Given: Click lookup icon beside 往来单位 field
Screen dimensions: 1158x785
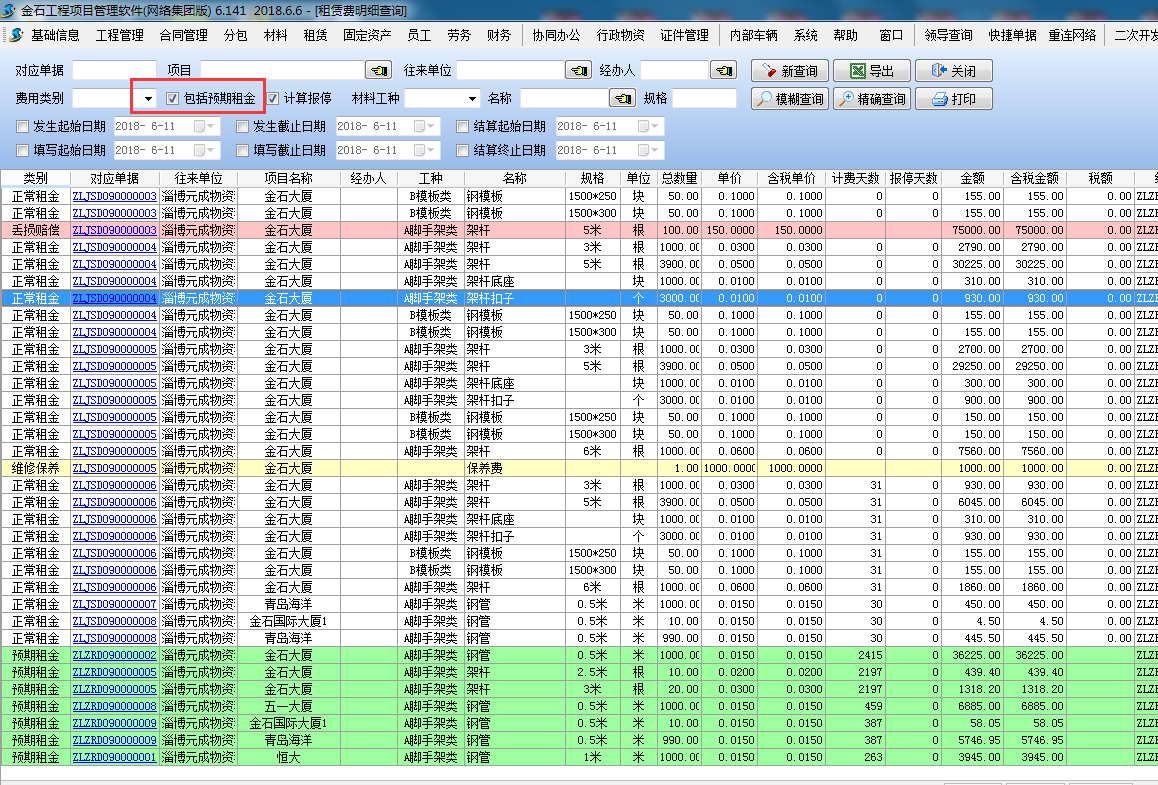Looking at the screenshot, I should [579, 71].
